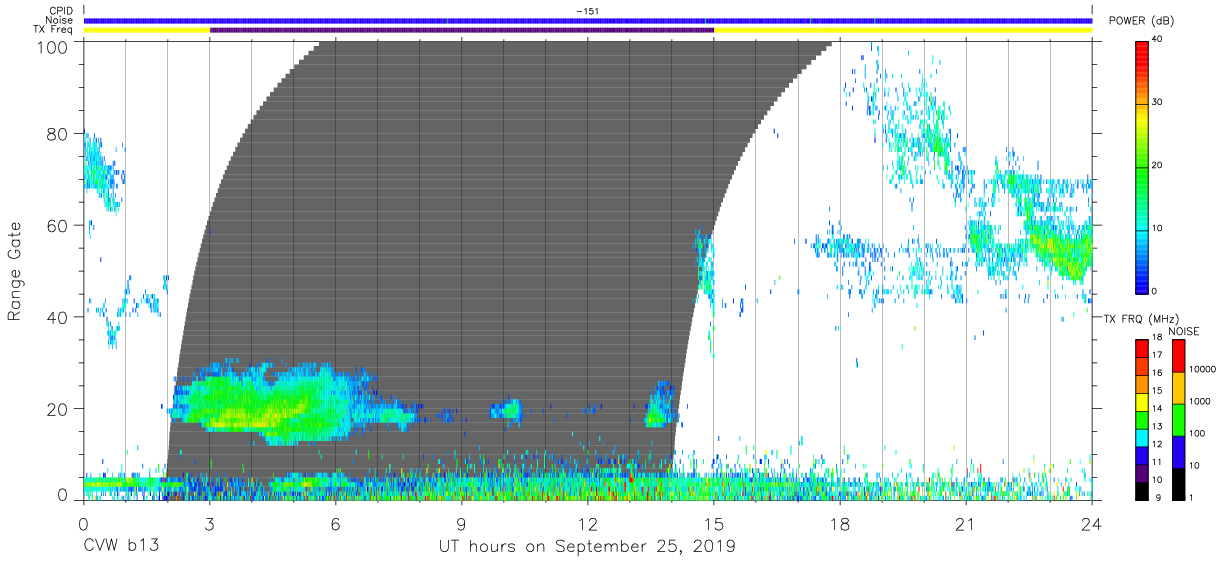Click the range gate tick label '40'

(58, 318)
